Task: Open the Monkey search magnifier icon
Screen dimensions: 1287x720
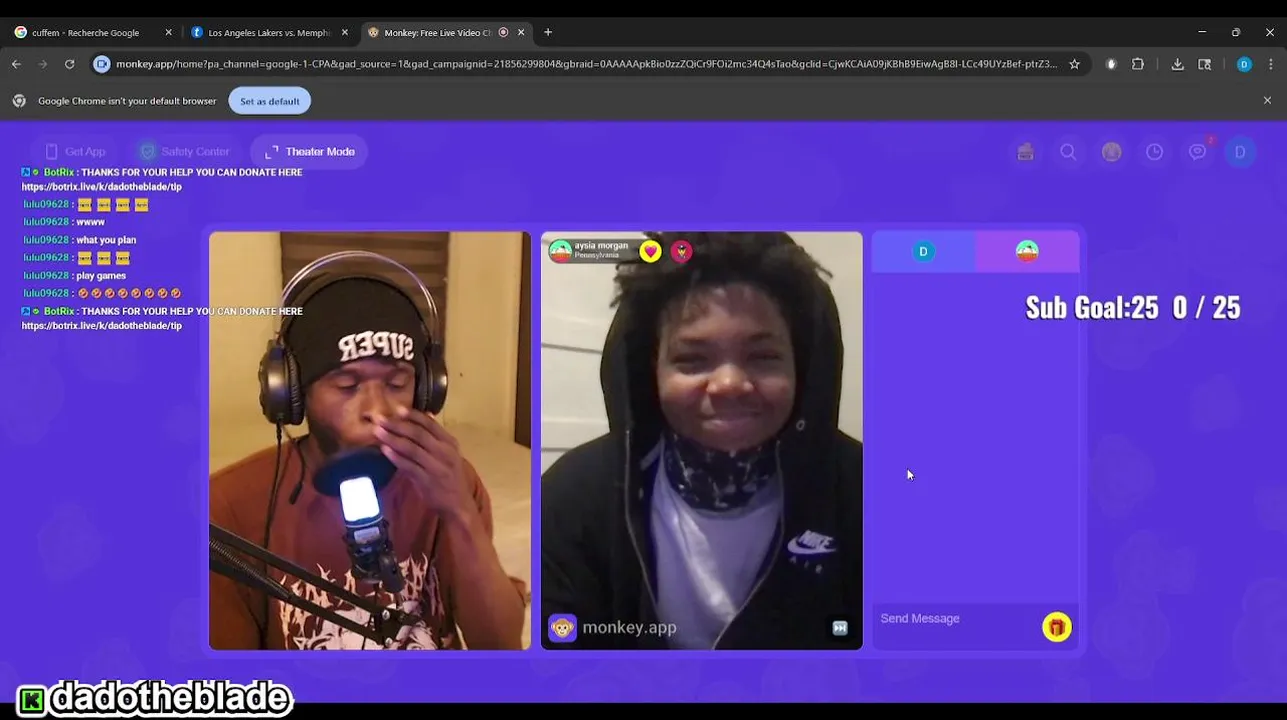Action: pos(1068,152)
